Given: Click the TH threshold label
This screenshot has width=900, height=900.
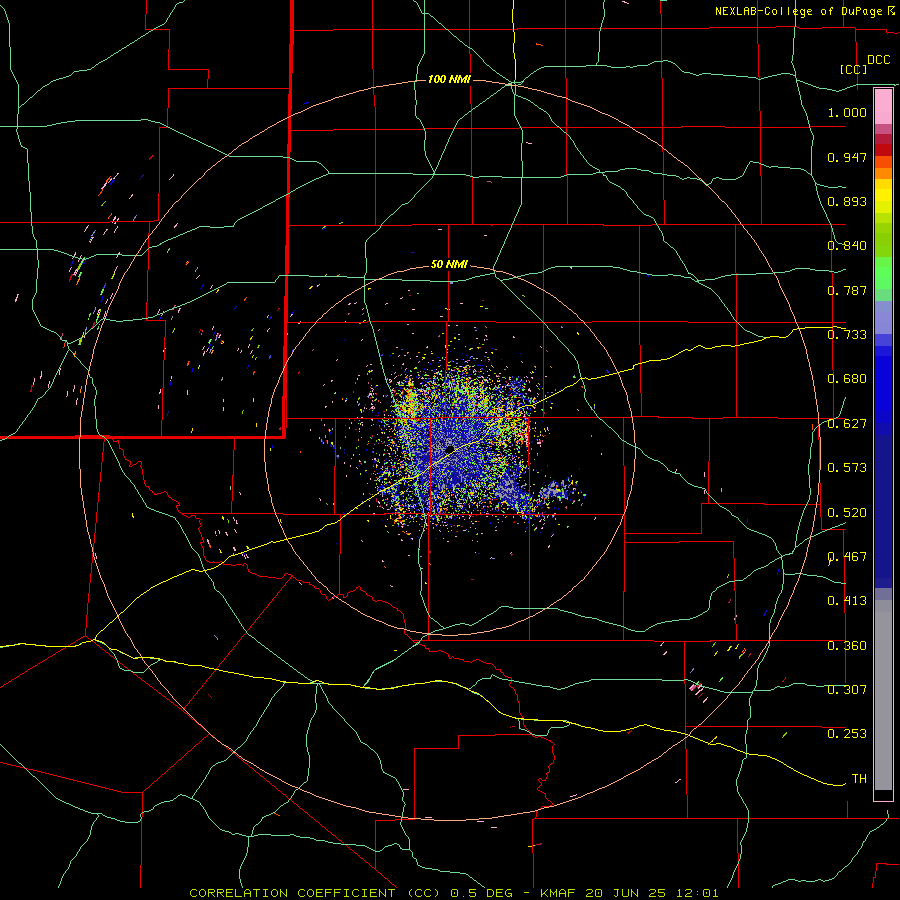Looking at the screenshot, I should coord(859,779).
